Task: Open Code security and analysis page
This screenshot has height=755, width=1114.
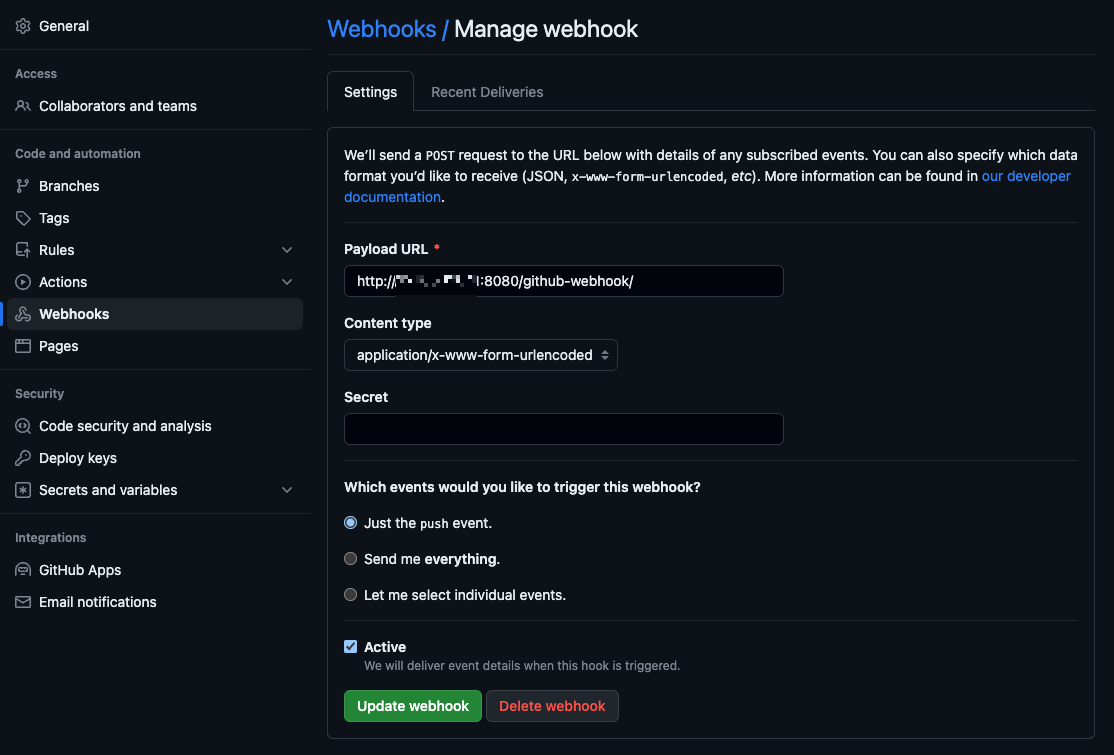Action: (x=155, y=426)
